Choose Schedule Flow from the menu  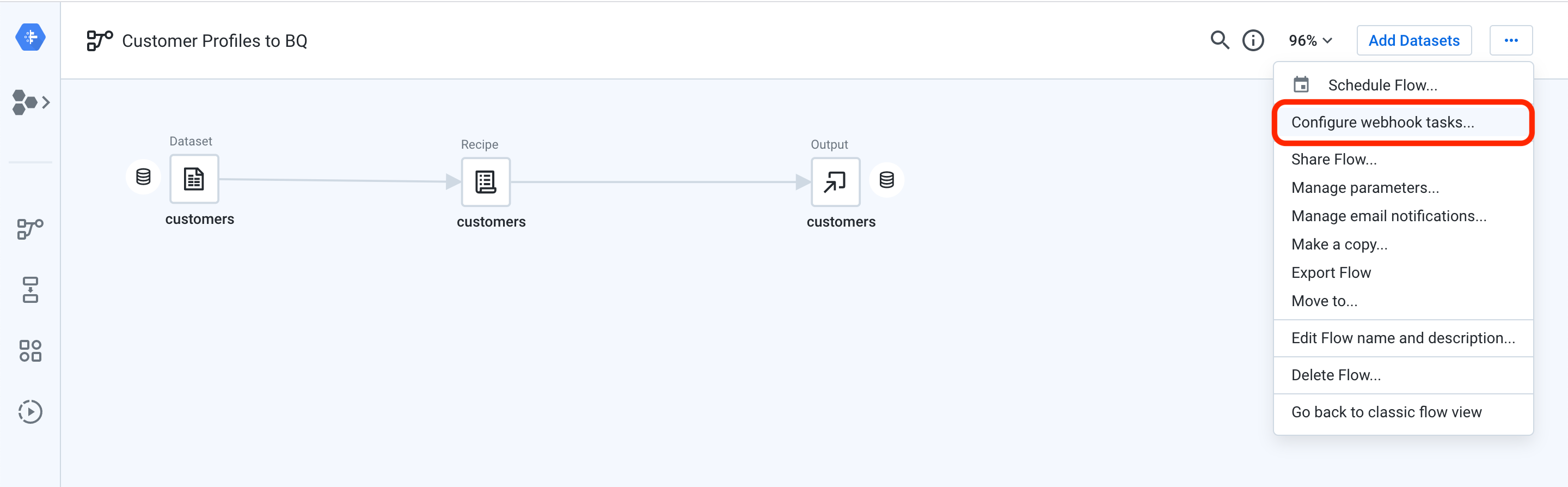coord(1382,84)
